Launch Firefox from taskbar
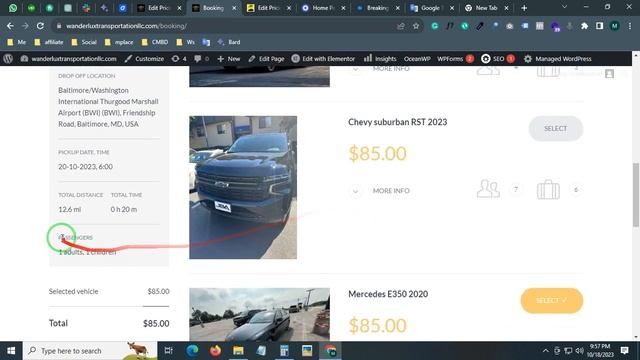 (x=216, y=351)
